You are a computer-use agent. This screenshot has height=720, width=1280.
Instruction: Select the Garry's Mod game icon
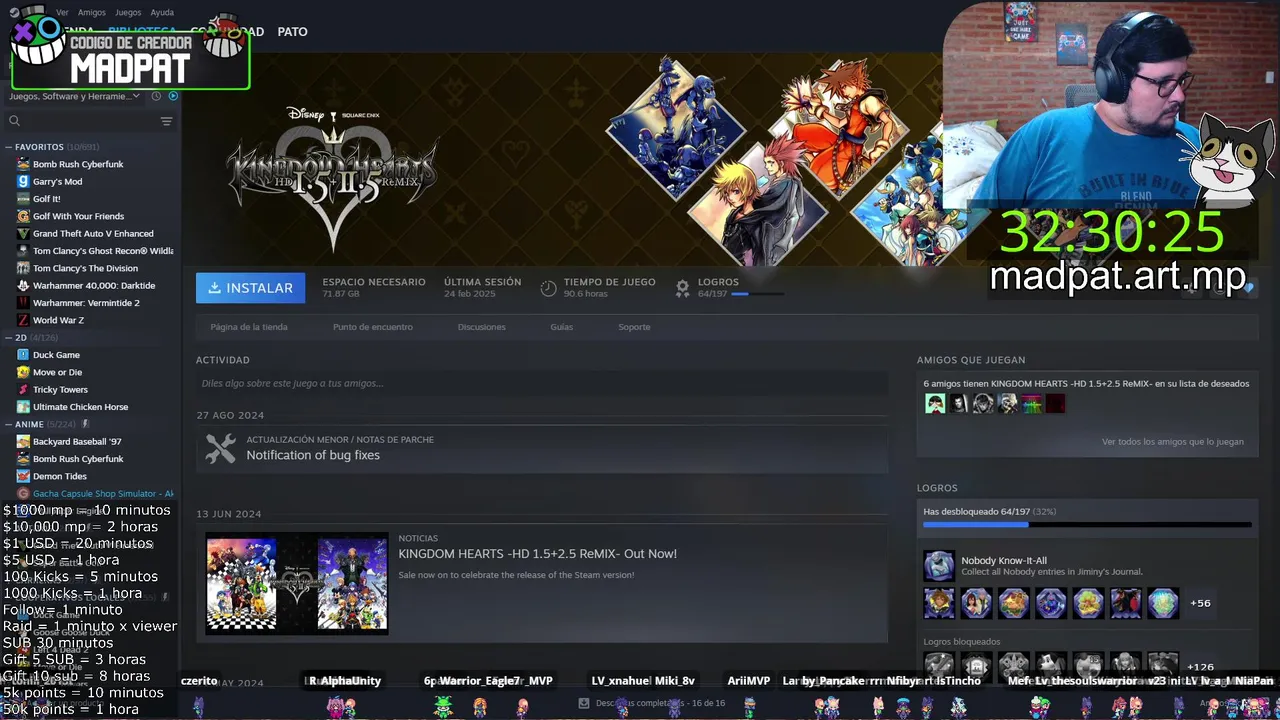pos(23,181)
